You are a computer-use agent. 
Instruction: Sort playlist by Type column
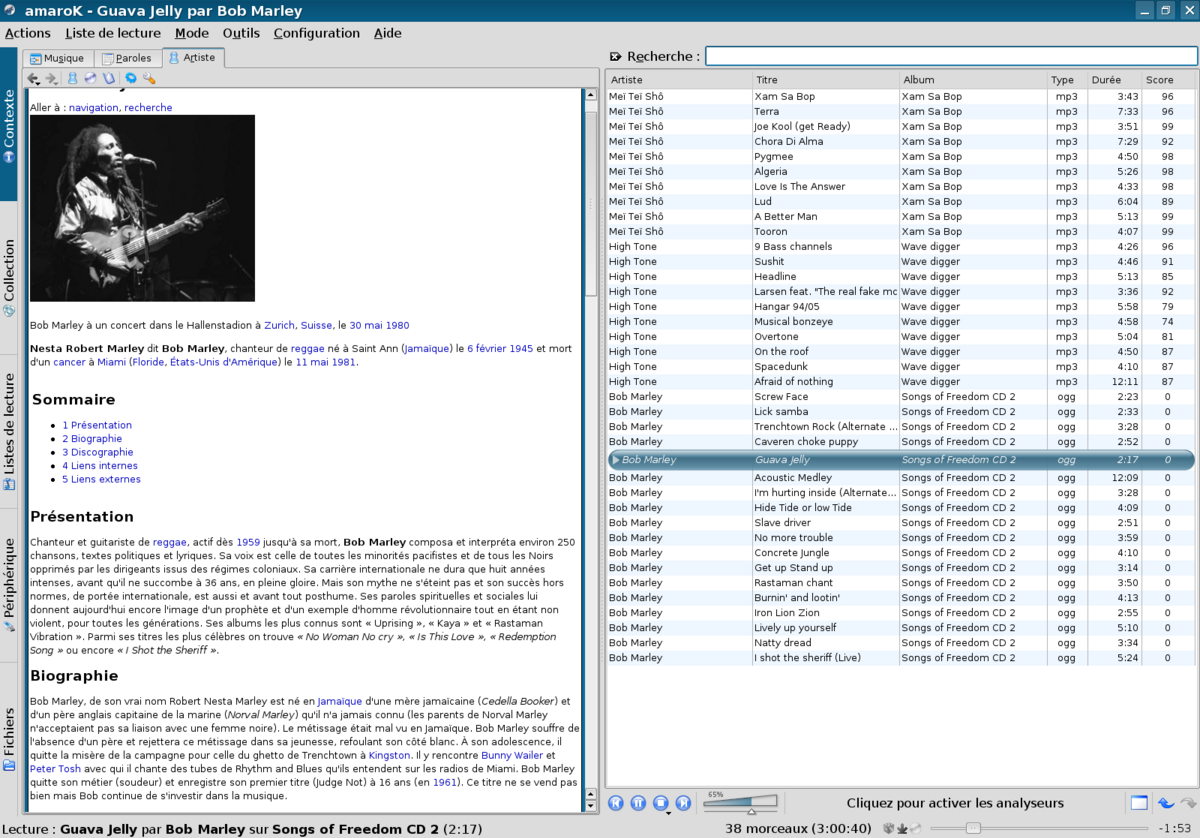(1067, 80)
